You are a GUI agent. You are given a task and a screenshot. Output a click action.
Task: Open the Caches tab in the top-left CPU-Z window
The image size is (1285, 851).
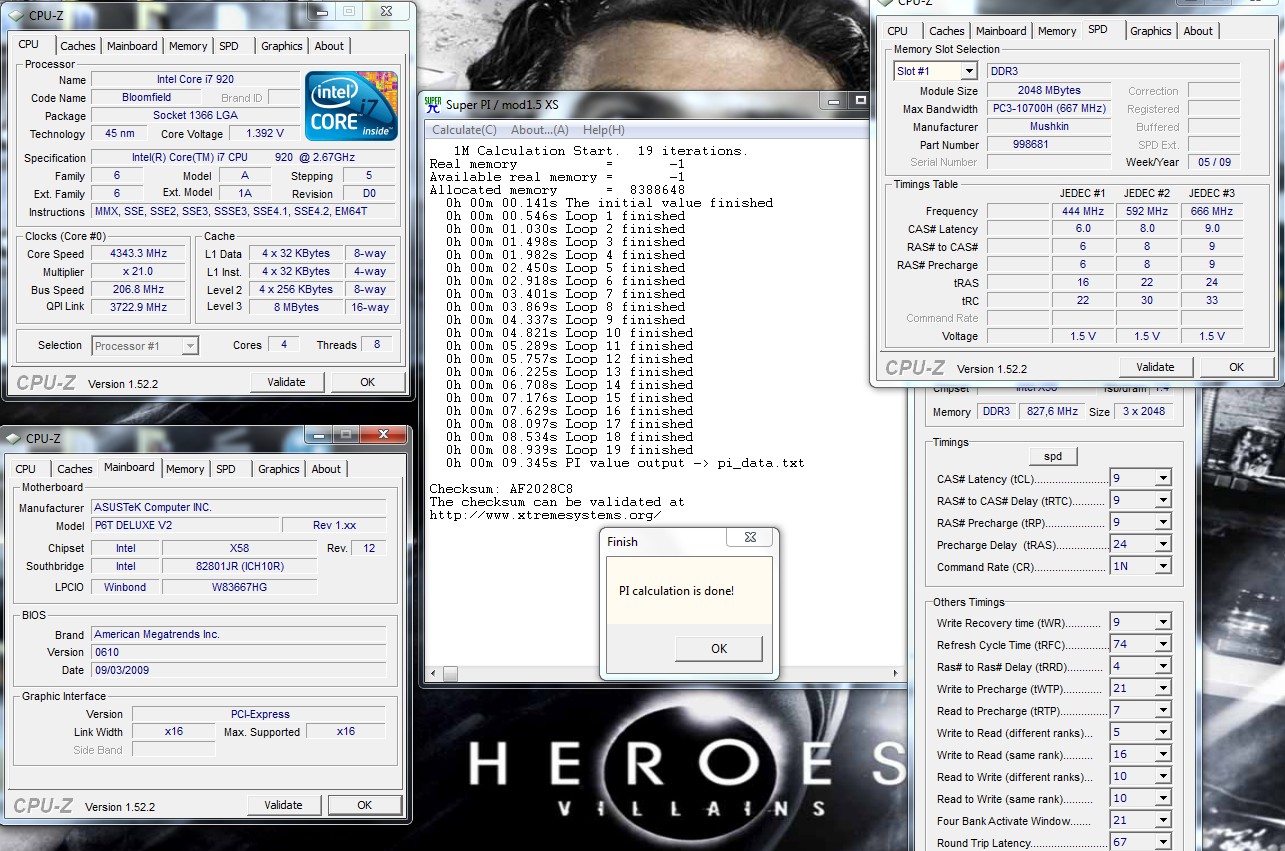(78, 46)
